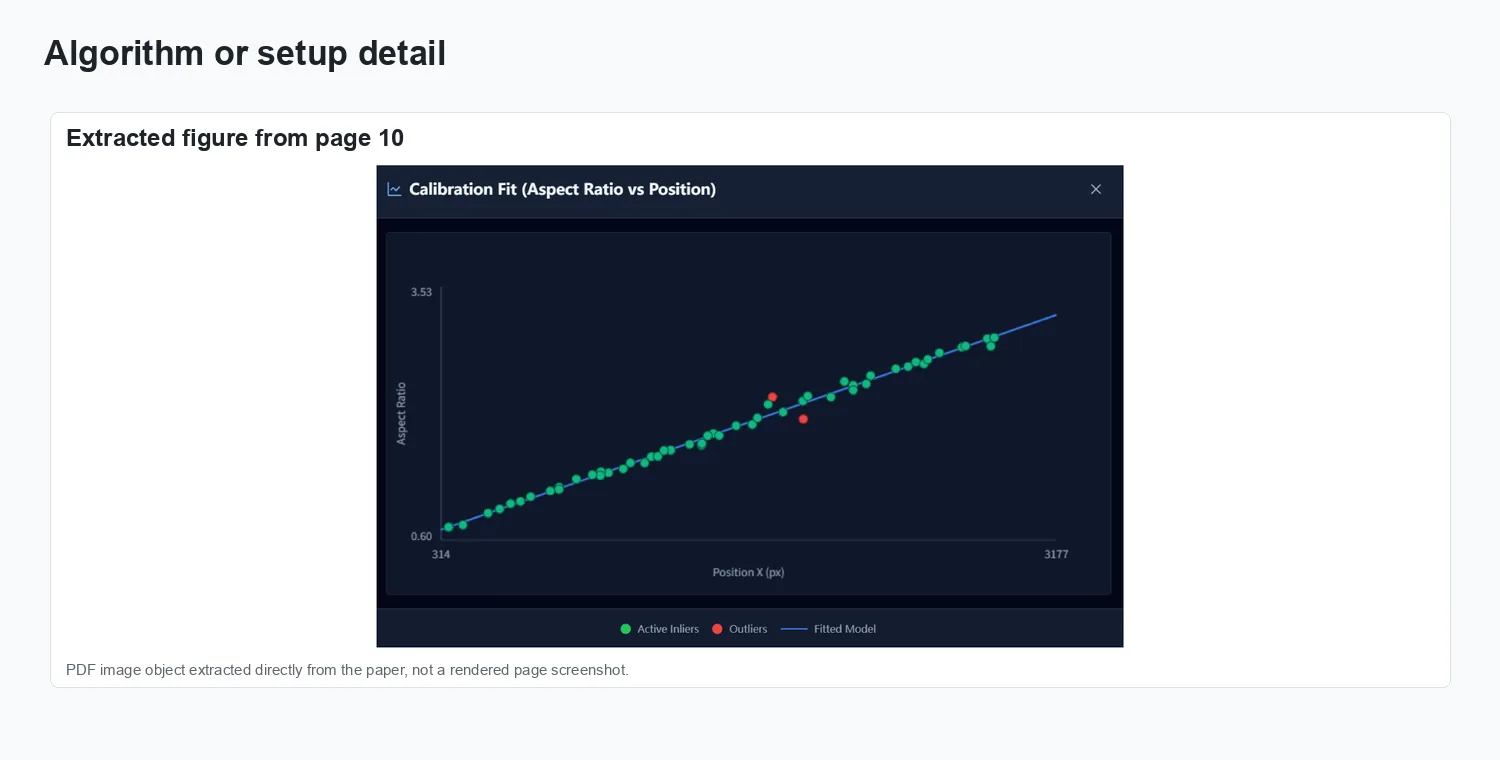Click the 'Position X (px)' axis label
The height and width of the screenshot is (760, 1500).
748,573
